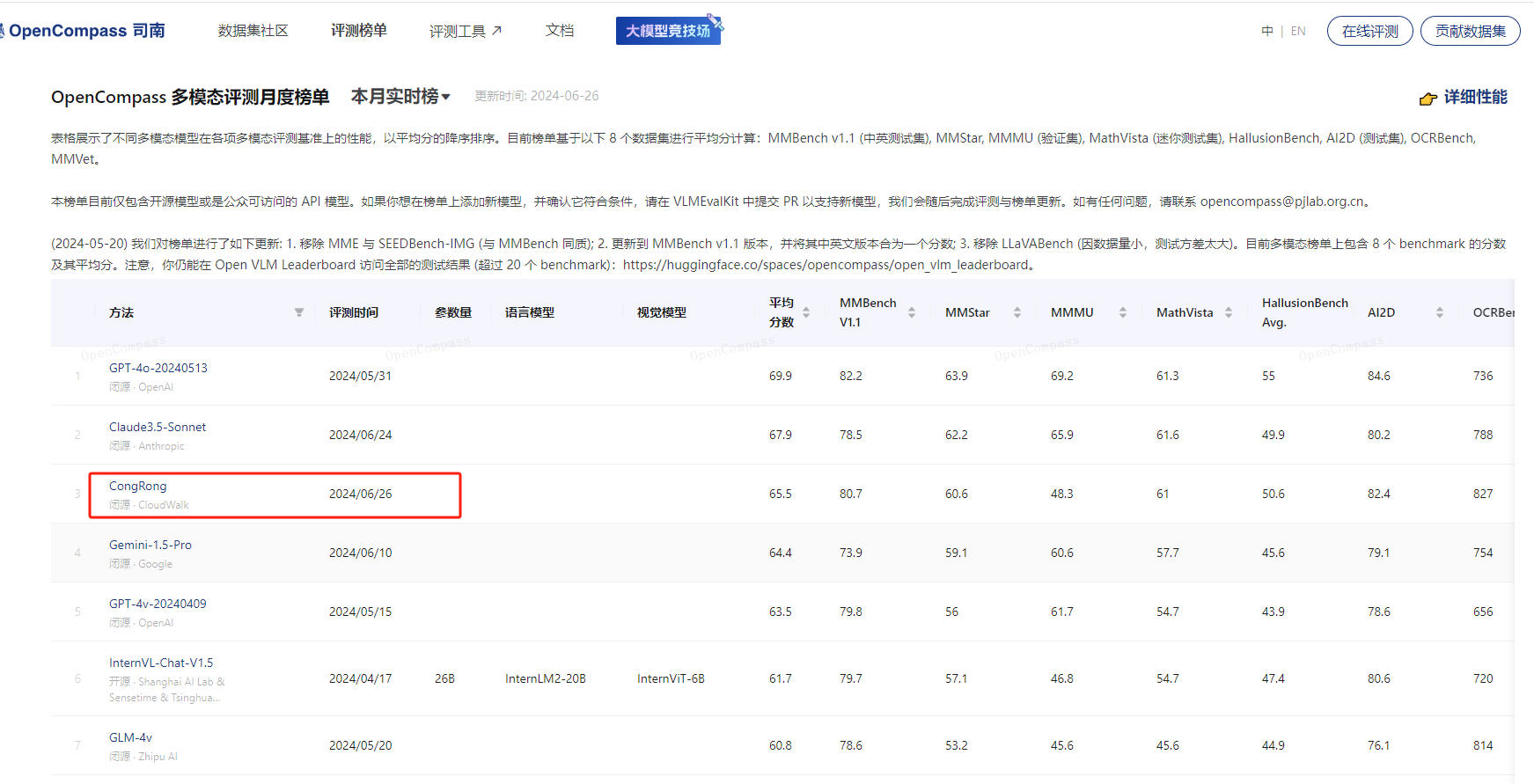
Task: Click the 在线评测 button
Action: [1369, 31]
